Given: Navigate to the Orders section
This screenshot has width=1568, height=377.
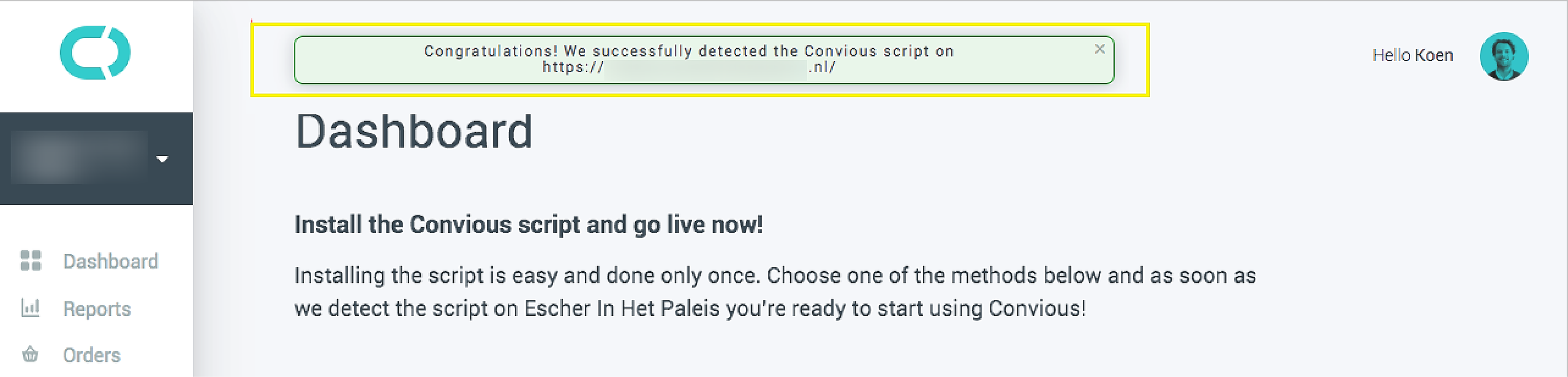Looking at the screenshot, I should coord(92,355).
